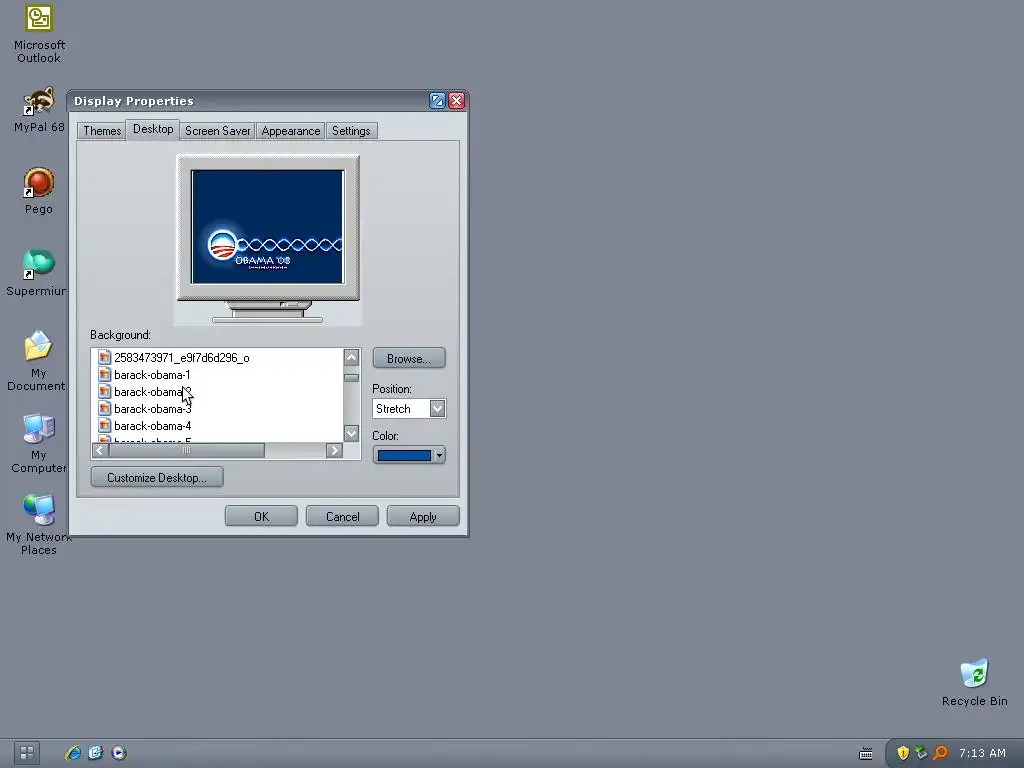
Task: Click the image icon beside barack-obama-1
Action: pyautogui.click(x=104, y=375)
